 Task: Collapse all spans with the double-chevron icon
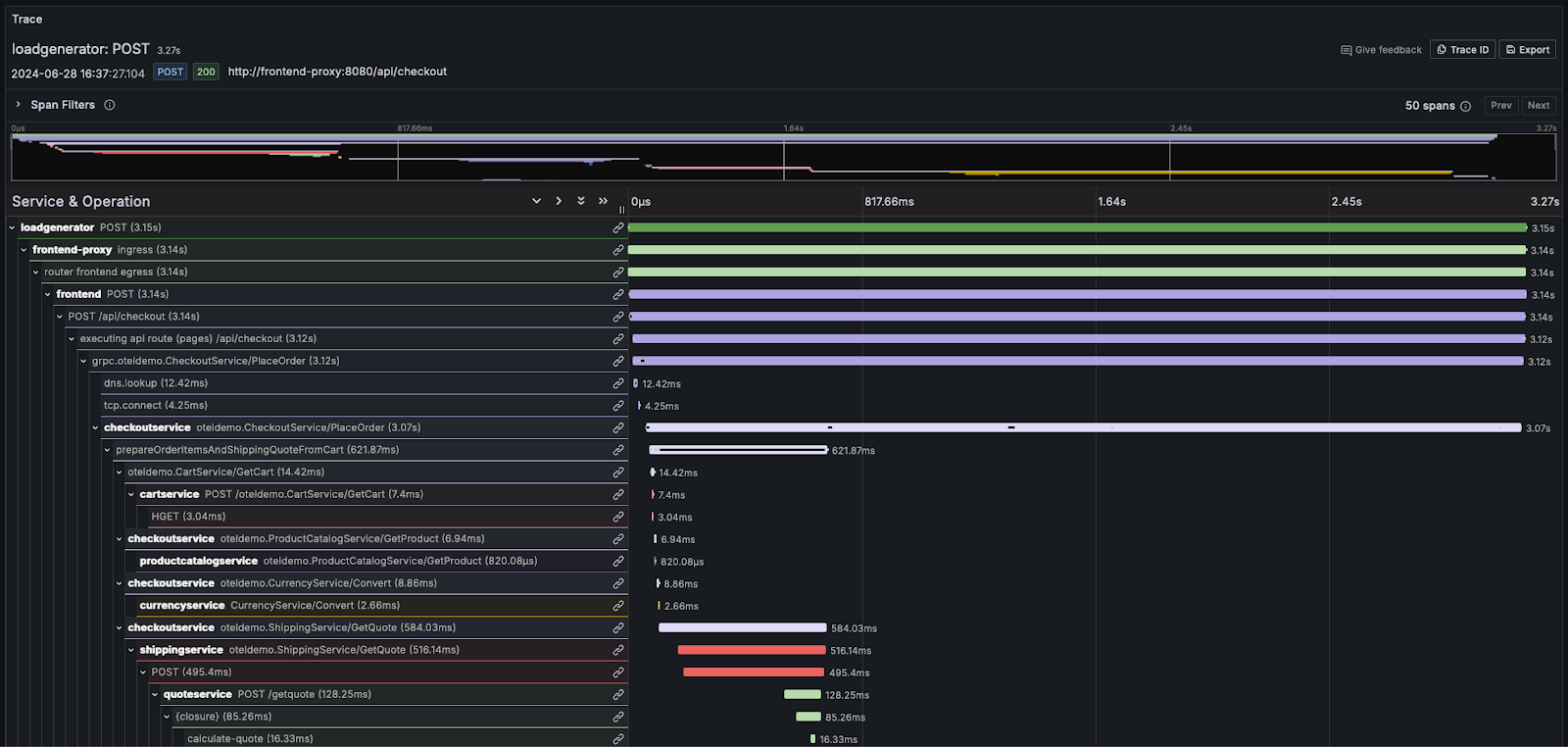tap(581, 201)
